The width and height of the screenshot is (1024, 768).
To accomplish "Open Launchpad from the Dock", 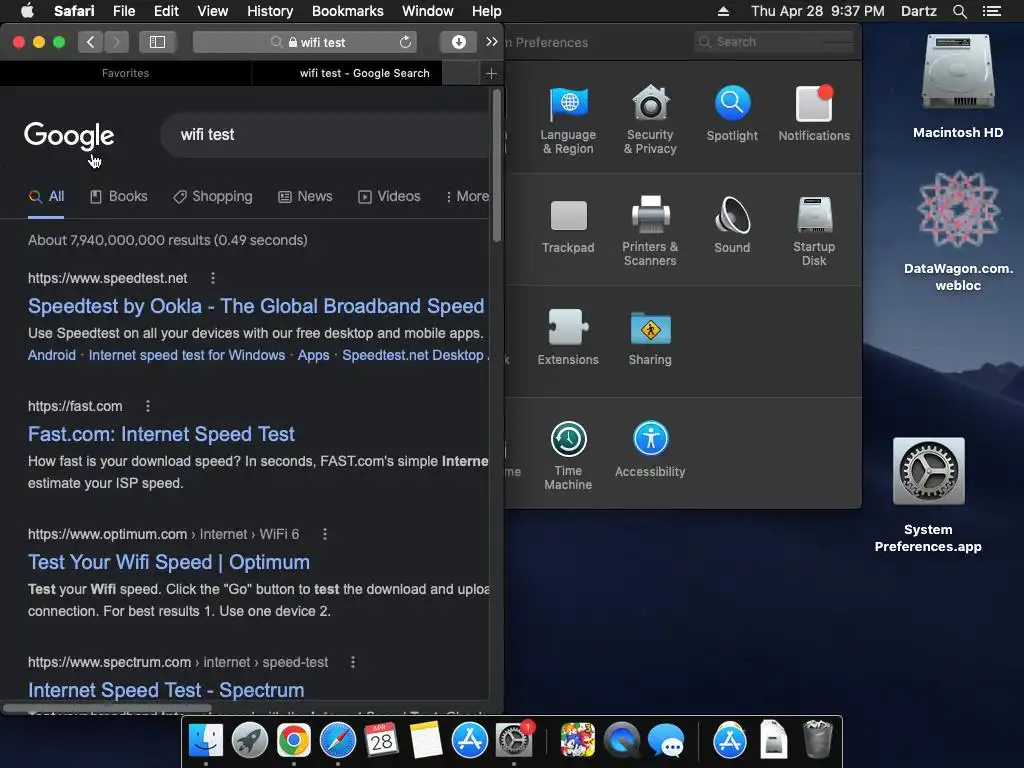I will click(249, 741).
